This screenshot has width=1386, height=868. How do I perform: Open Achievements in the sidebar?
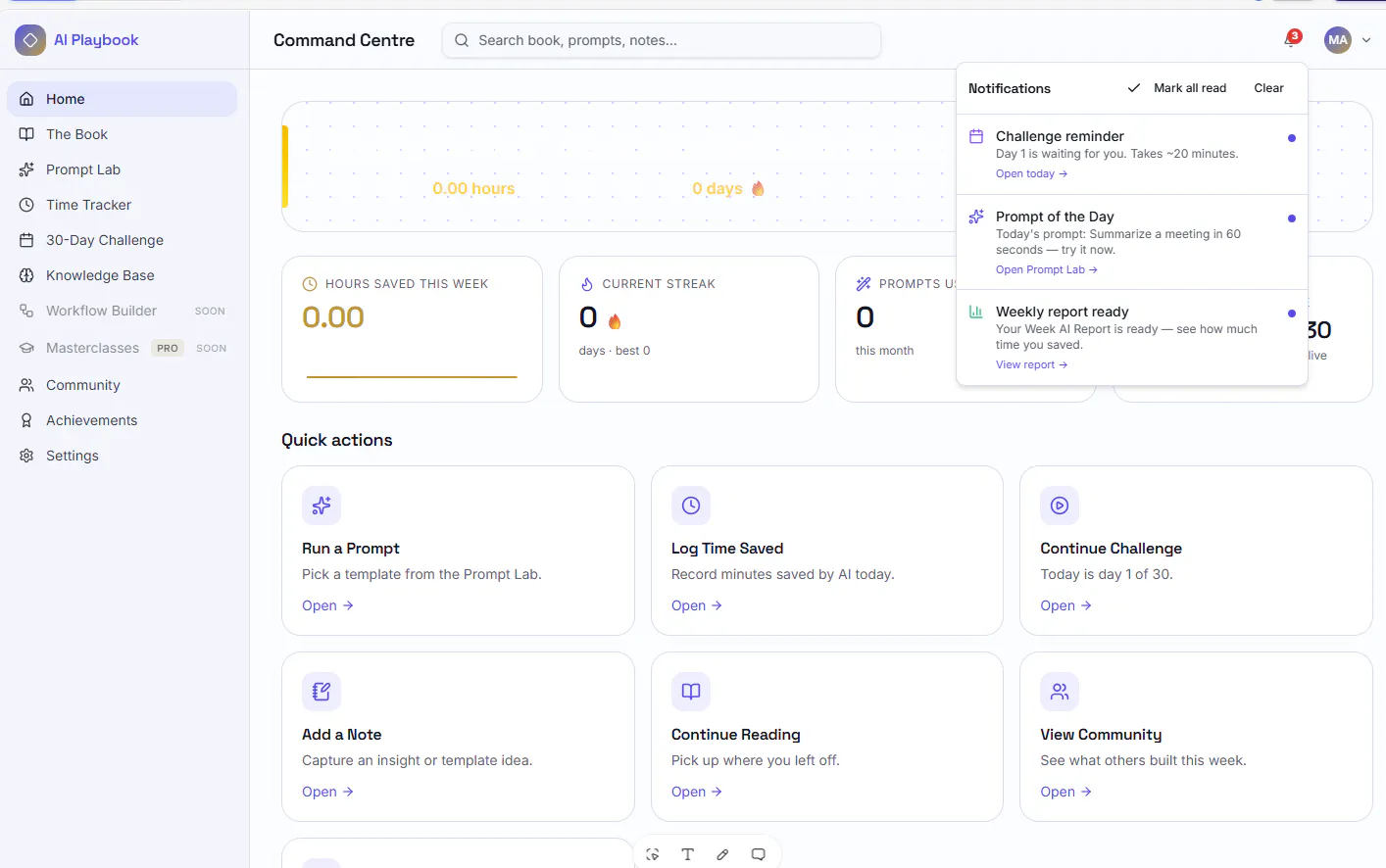click(122, 420)
